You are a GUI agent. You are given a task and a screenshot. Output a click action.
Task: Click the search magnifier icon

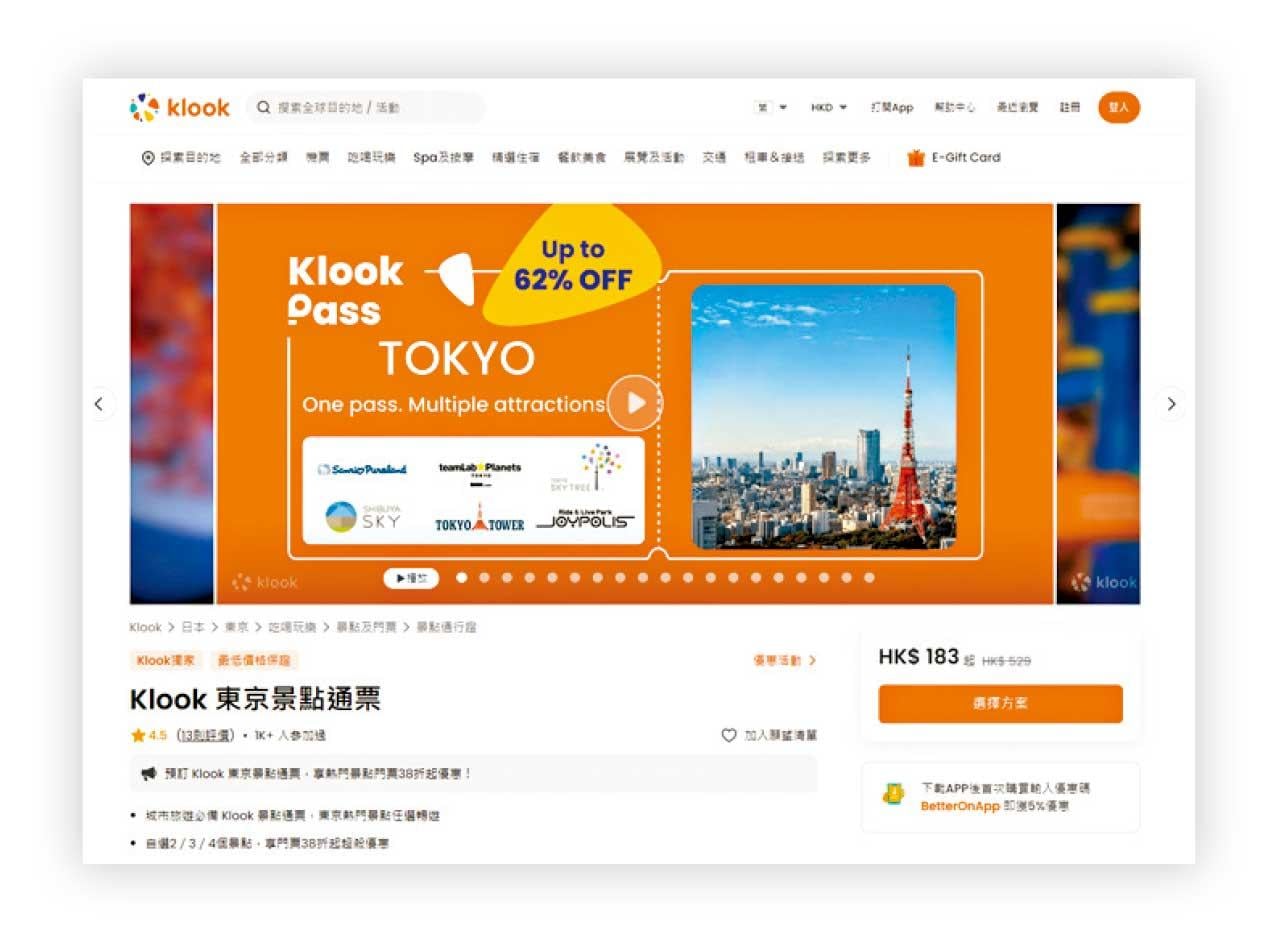(x=264, y=107)
